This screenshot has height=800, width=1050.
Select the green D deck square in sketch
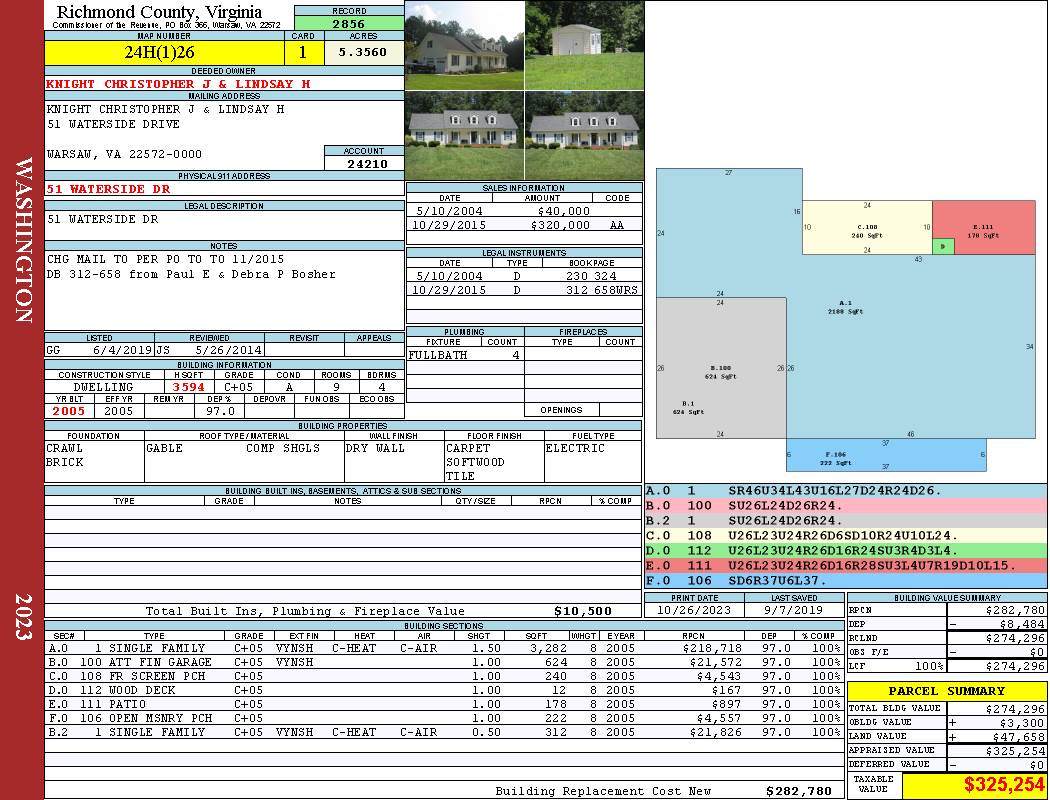[x=943, y=246]
